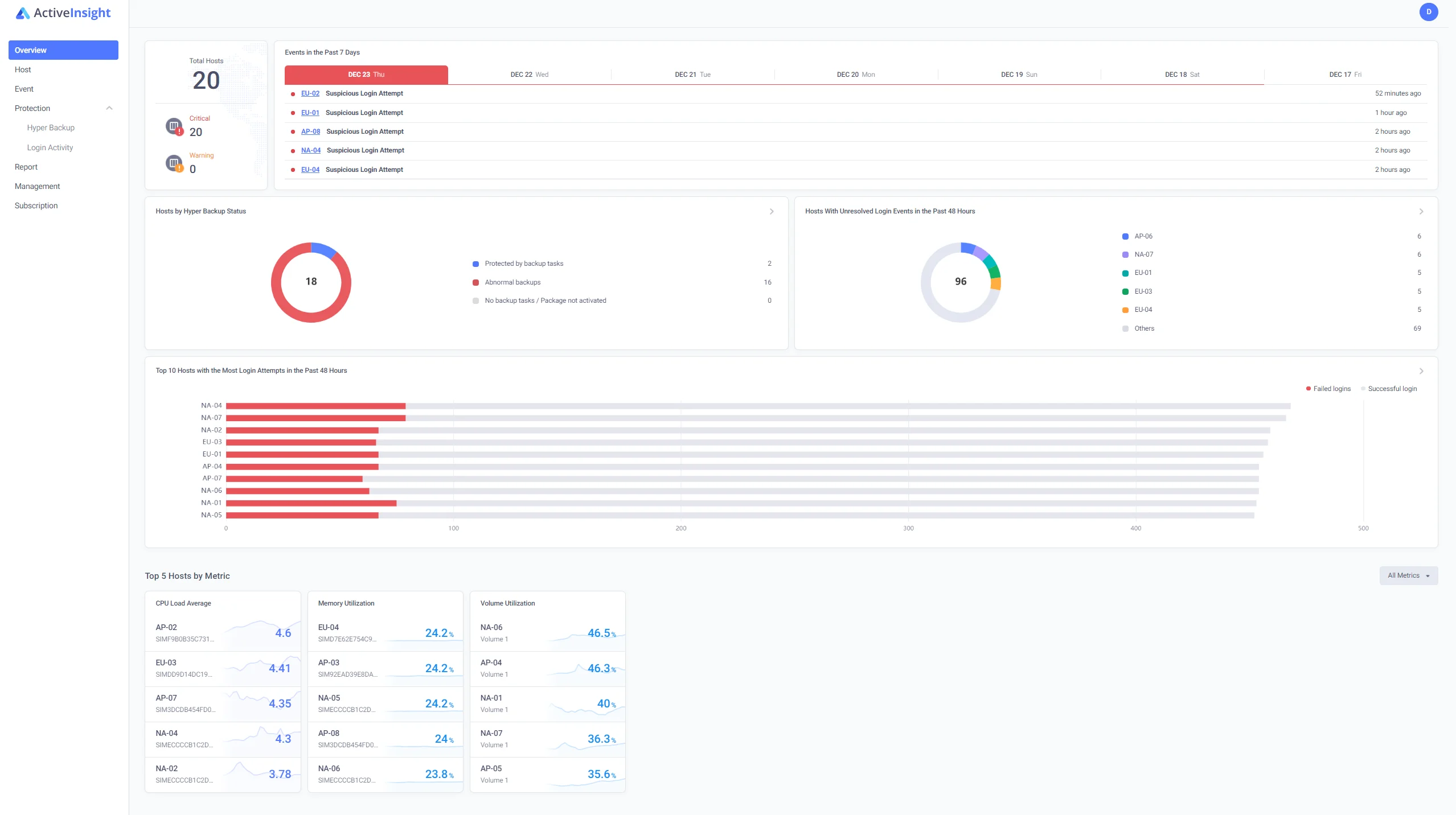Open the All Metrics dropdown

[x=1408, y=575]
